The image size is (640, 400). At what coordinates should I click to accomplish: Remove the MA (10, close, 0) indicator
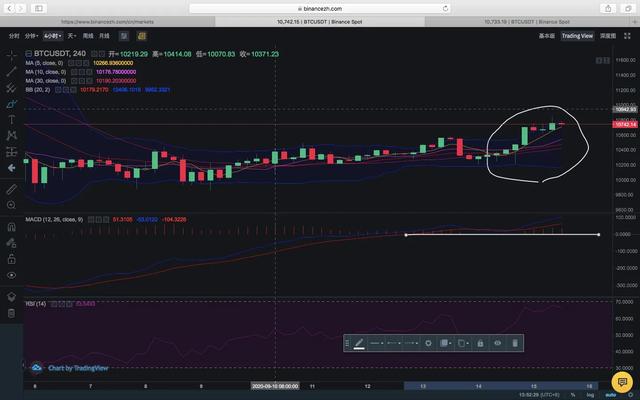89,72
